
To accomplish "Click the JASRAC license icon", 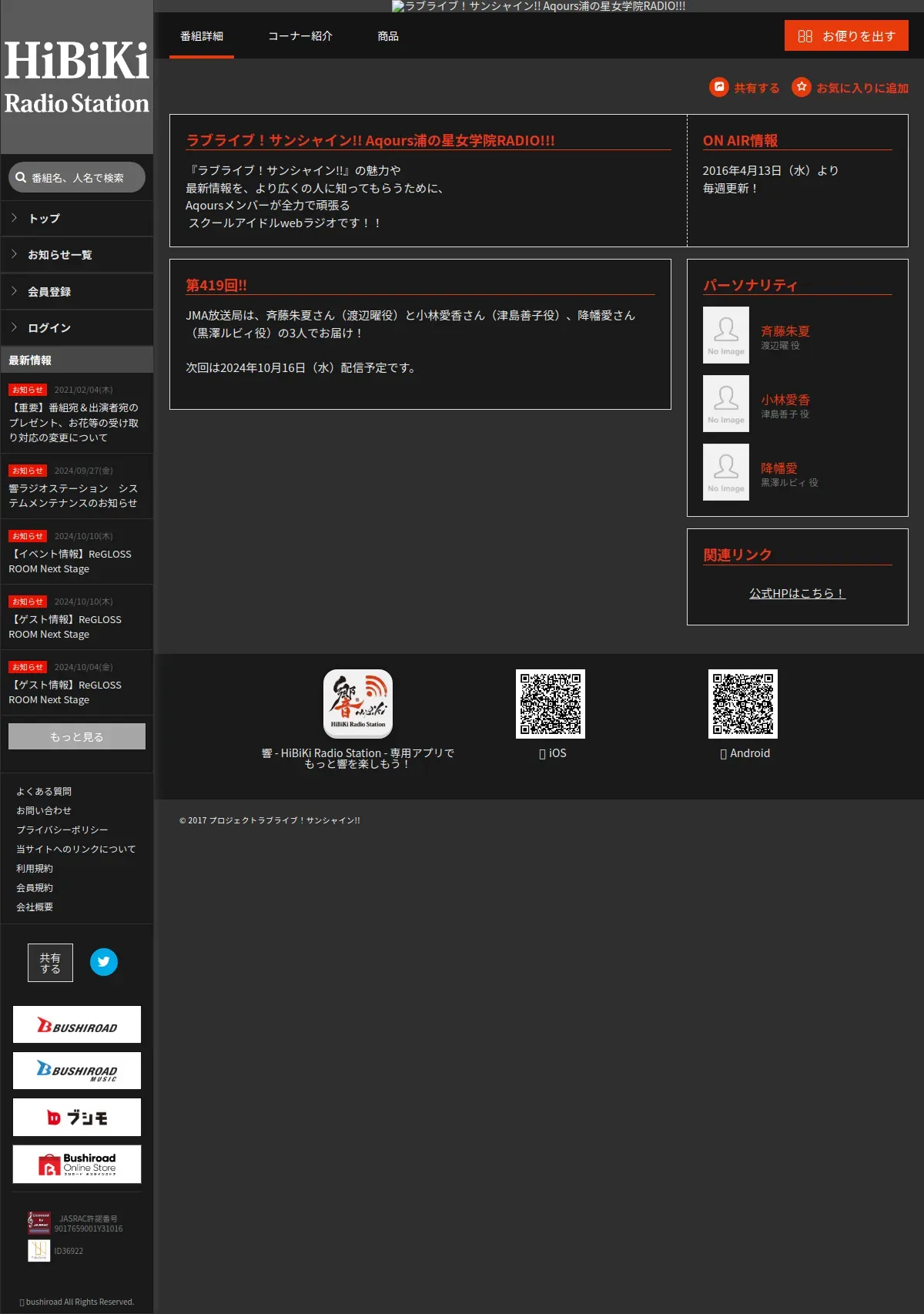I will tap(38, 1223).
